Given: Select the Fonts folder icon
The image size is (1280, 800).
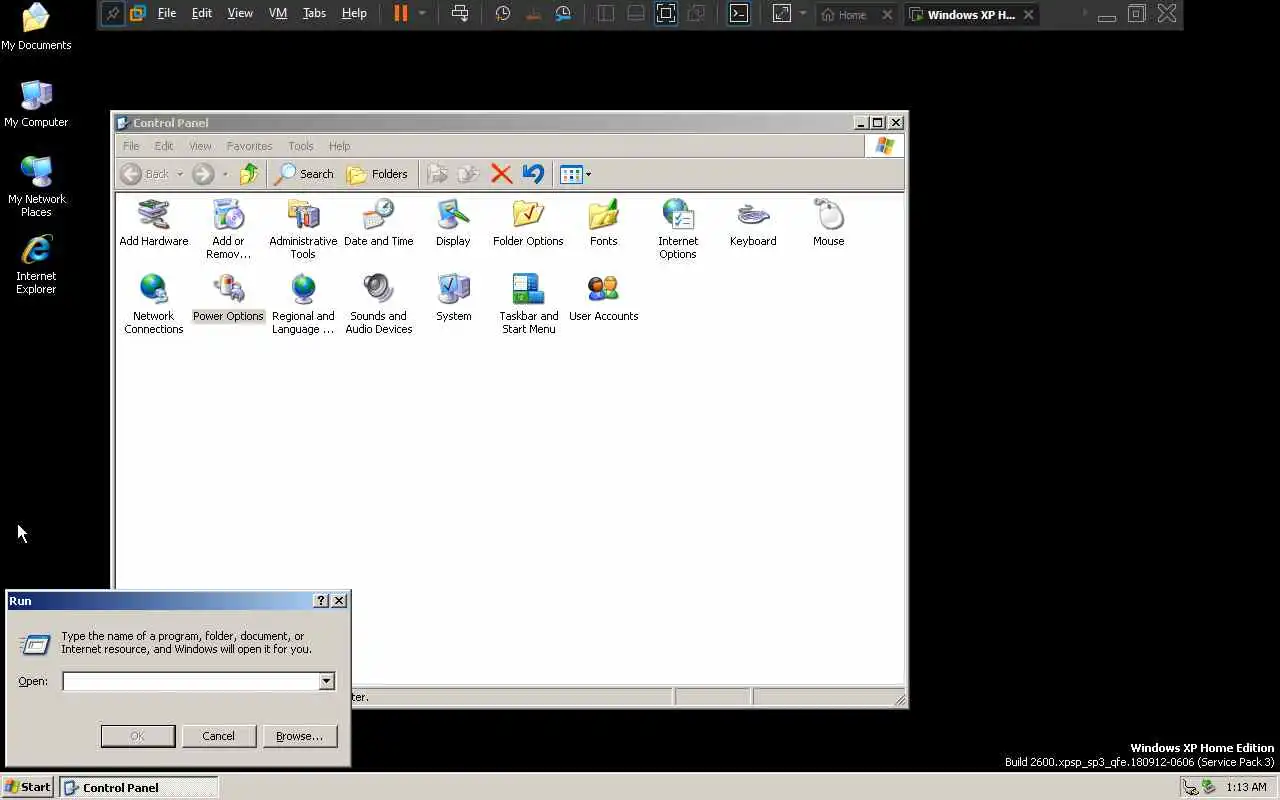Looking at the screenshot, I should (x=603, y=223).
